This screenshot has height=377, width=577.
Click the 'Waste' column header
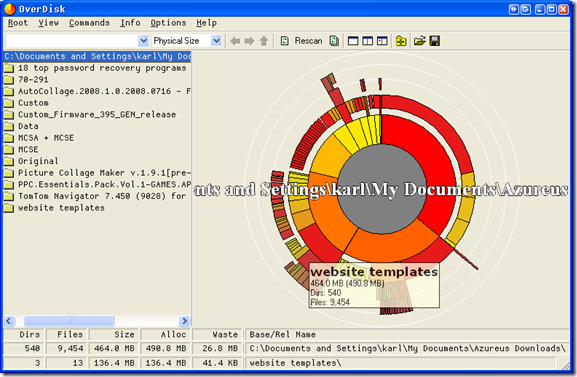point(217,334)
